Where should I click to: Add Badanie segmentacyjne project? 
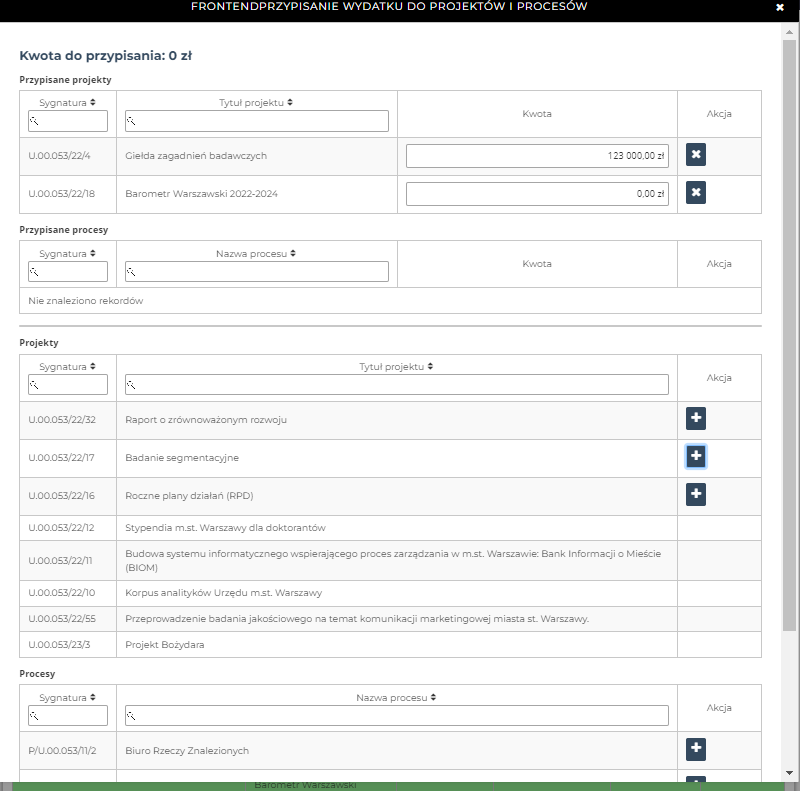tap(696, 457)
